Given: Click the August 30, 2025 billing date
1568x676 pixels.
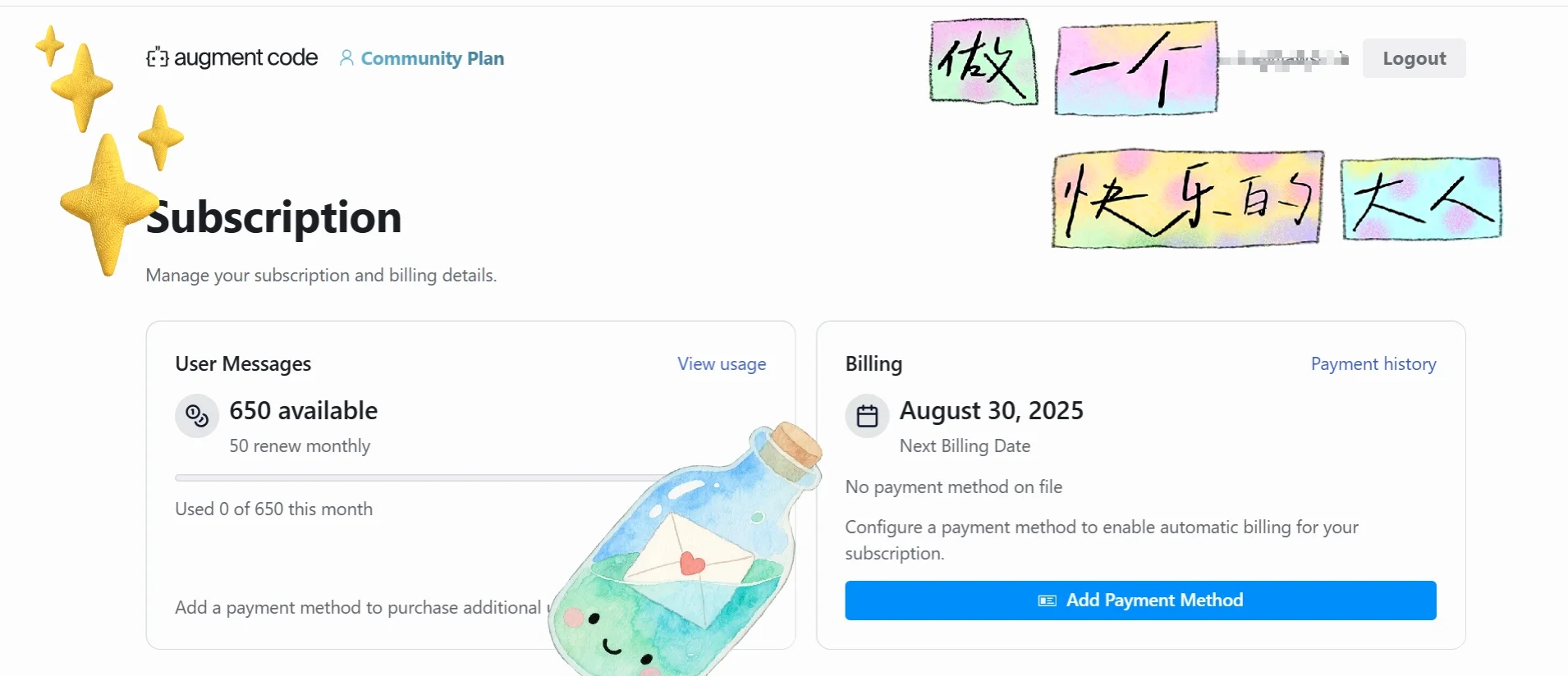Looking at the screenshot, I should coord(991,410).
